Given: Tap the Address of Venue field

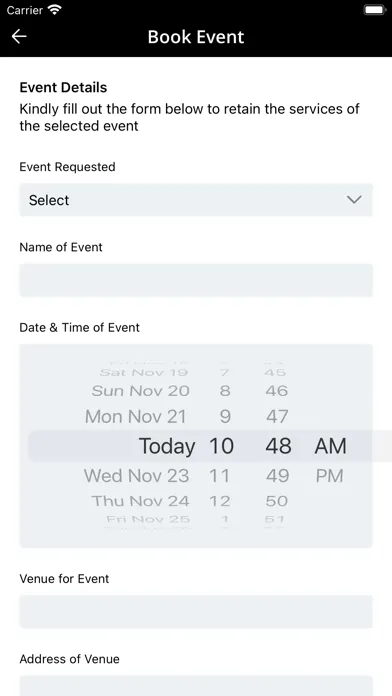Looking at the screenshot, I should pos(196,686).
